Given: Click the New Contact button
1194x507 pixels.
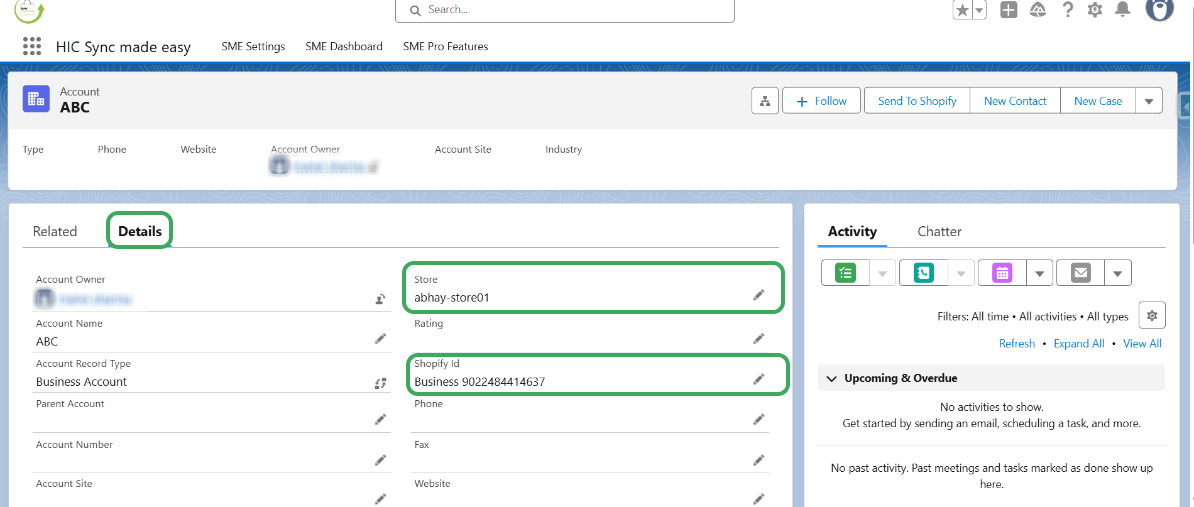Looking at the screenshot, I should [x=1015, y=100].
